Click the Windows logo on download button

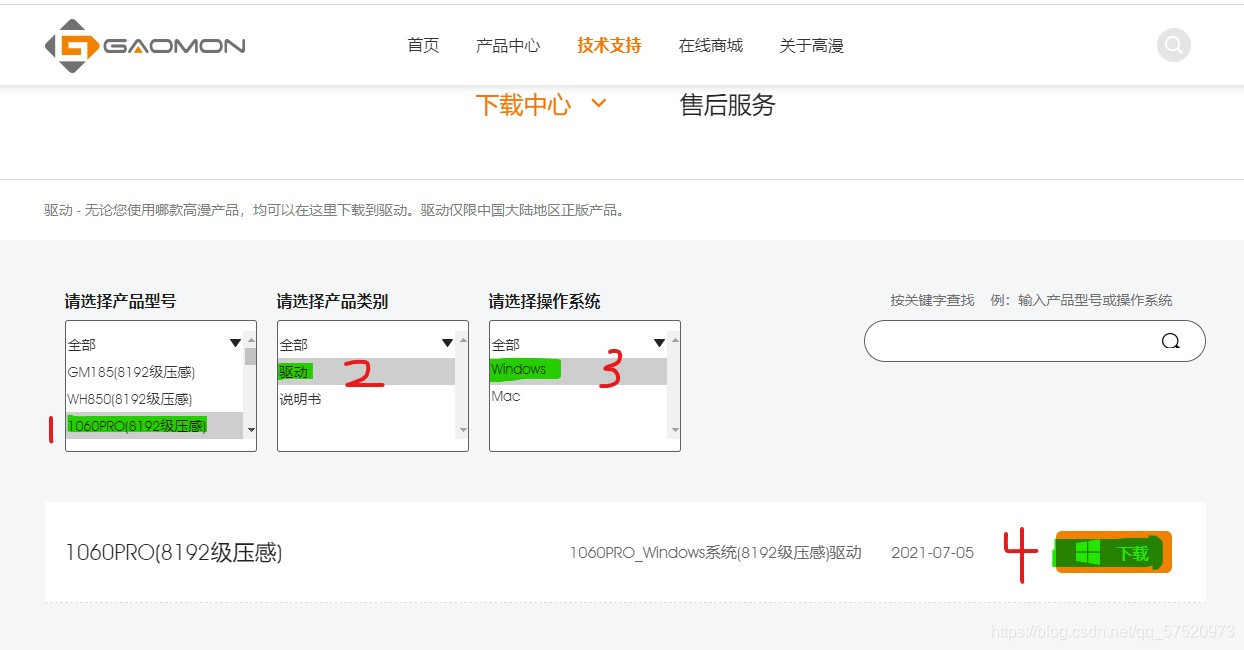coord(1087,552)
